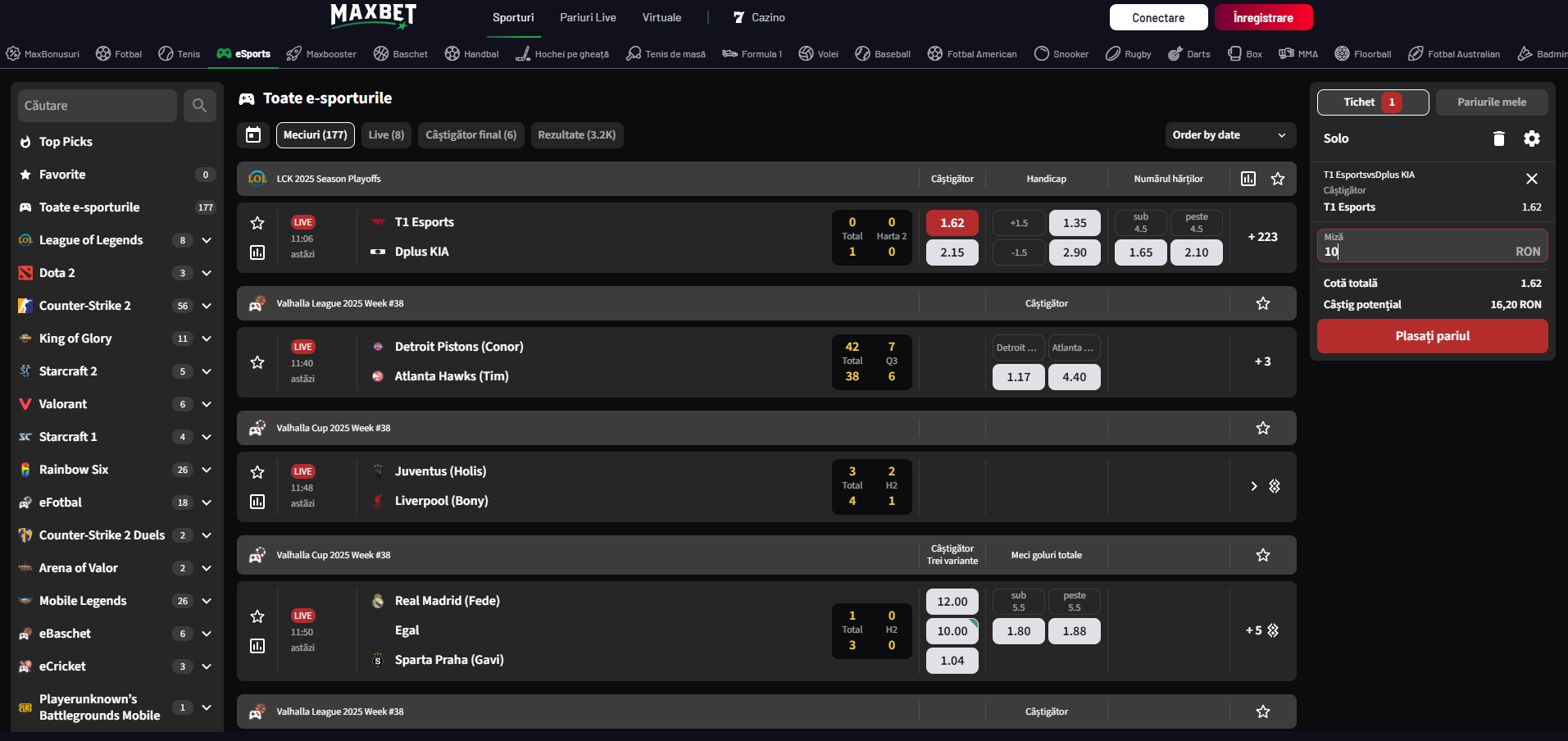Show stats chart in LCK header
The width and height of the screenshot is (1568, 741).
tap(1248, 179)
